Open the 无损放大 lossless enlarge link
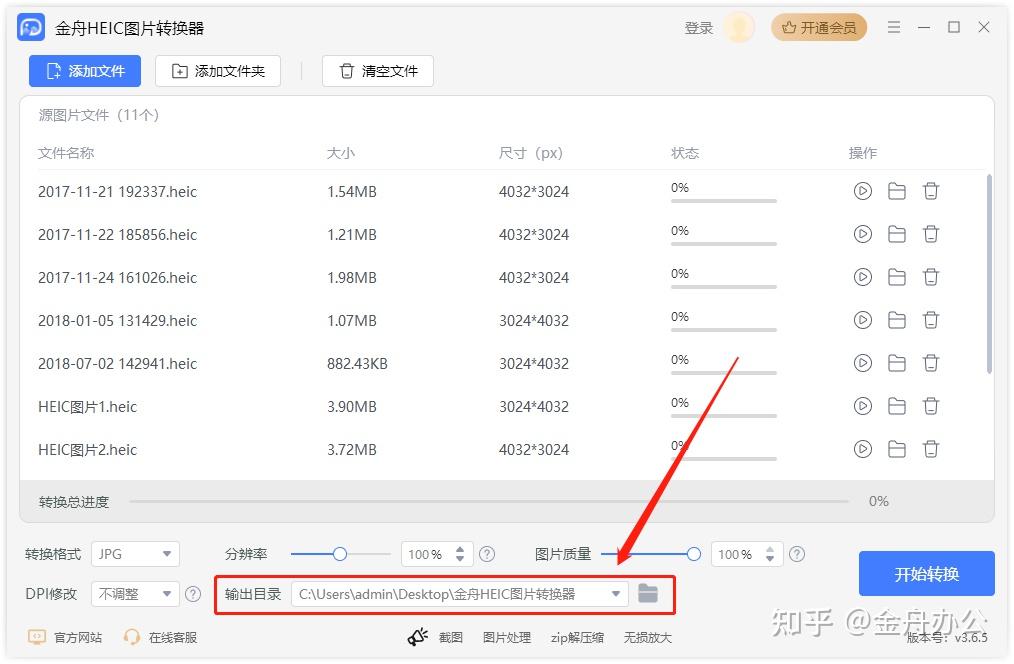 (x=647, y=637)
